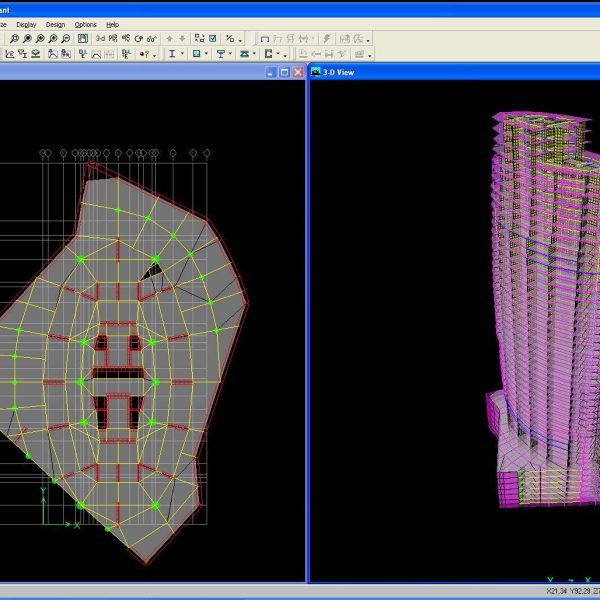Image resolution: width=600 pixels, height=600 pixels.
Task: Open the Options menu
Action: (86, 24)
